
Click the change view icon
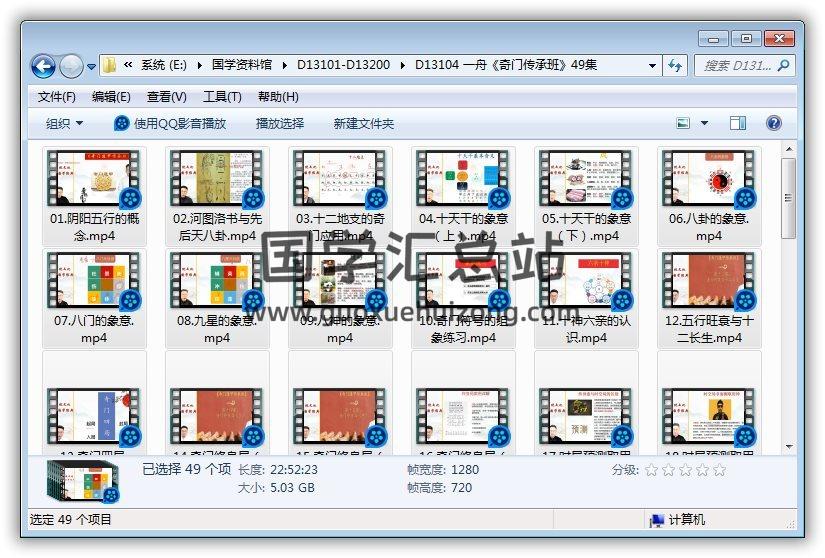tap(683, 124)
